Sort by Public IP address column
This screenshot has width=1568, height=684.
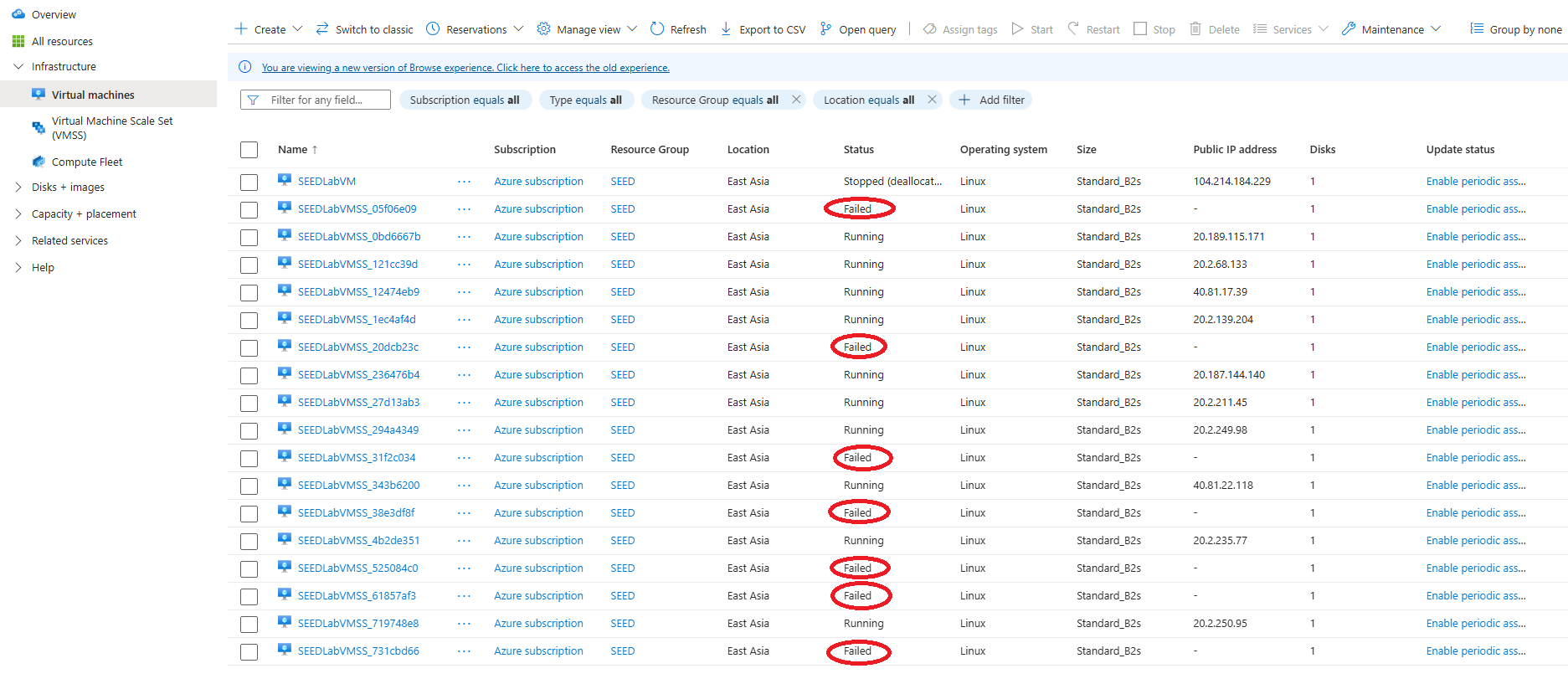click(1235, 149)
